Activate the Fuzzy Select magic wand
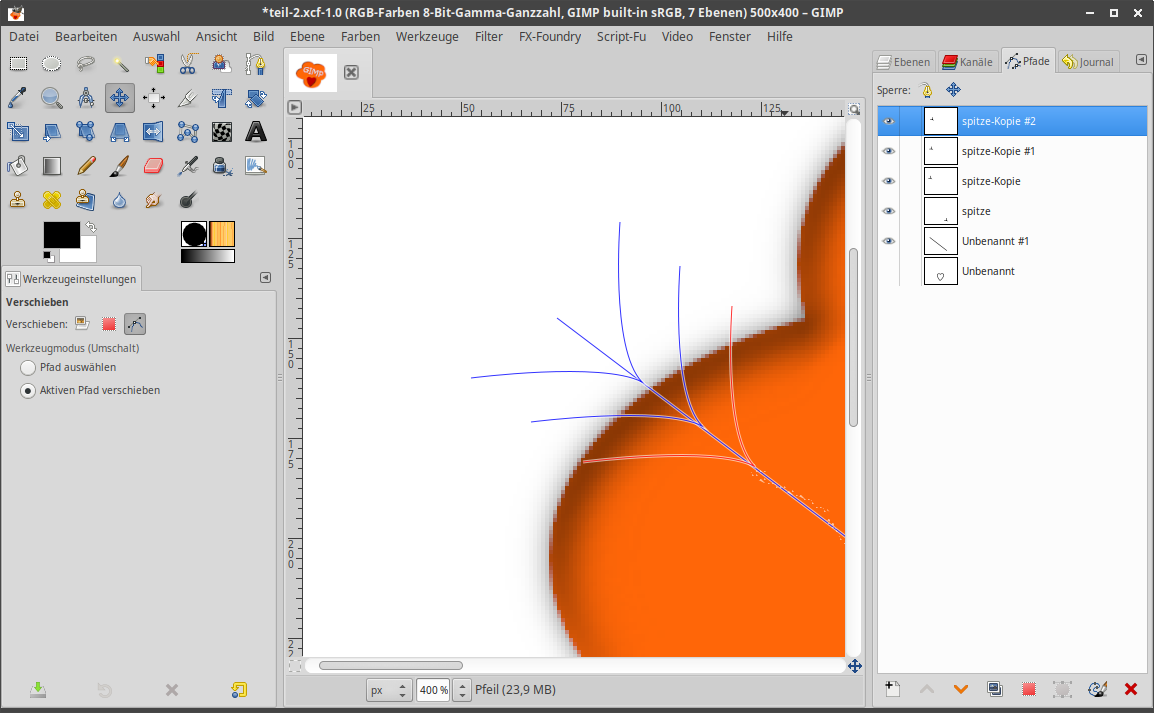Image resolution: width=1154 pixels, height=713 pixels. (120, 65)
